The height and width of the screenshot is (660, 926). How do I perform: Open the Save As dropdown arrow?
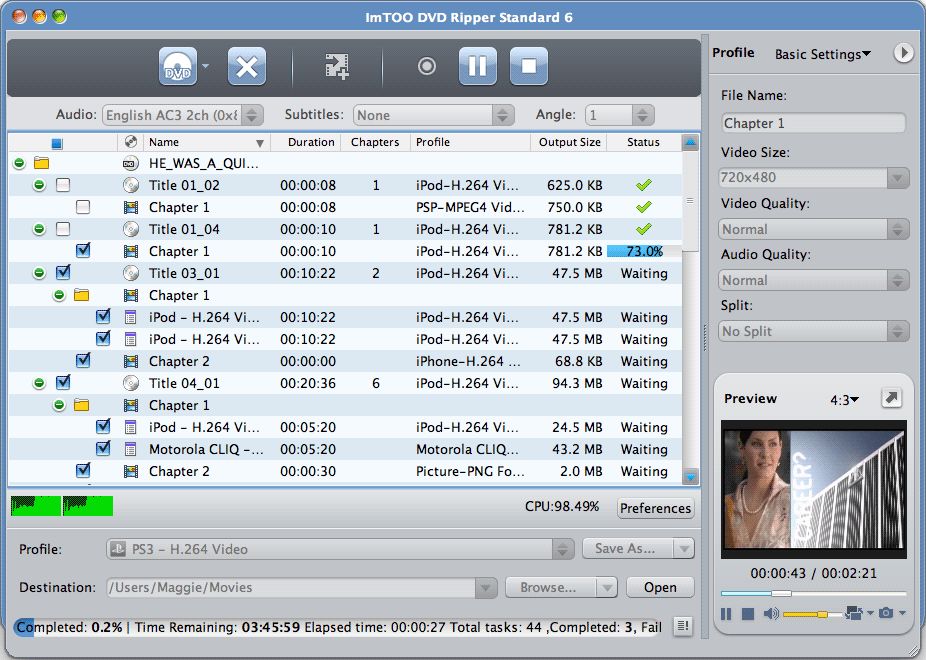684,548
